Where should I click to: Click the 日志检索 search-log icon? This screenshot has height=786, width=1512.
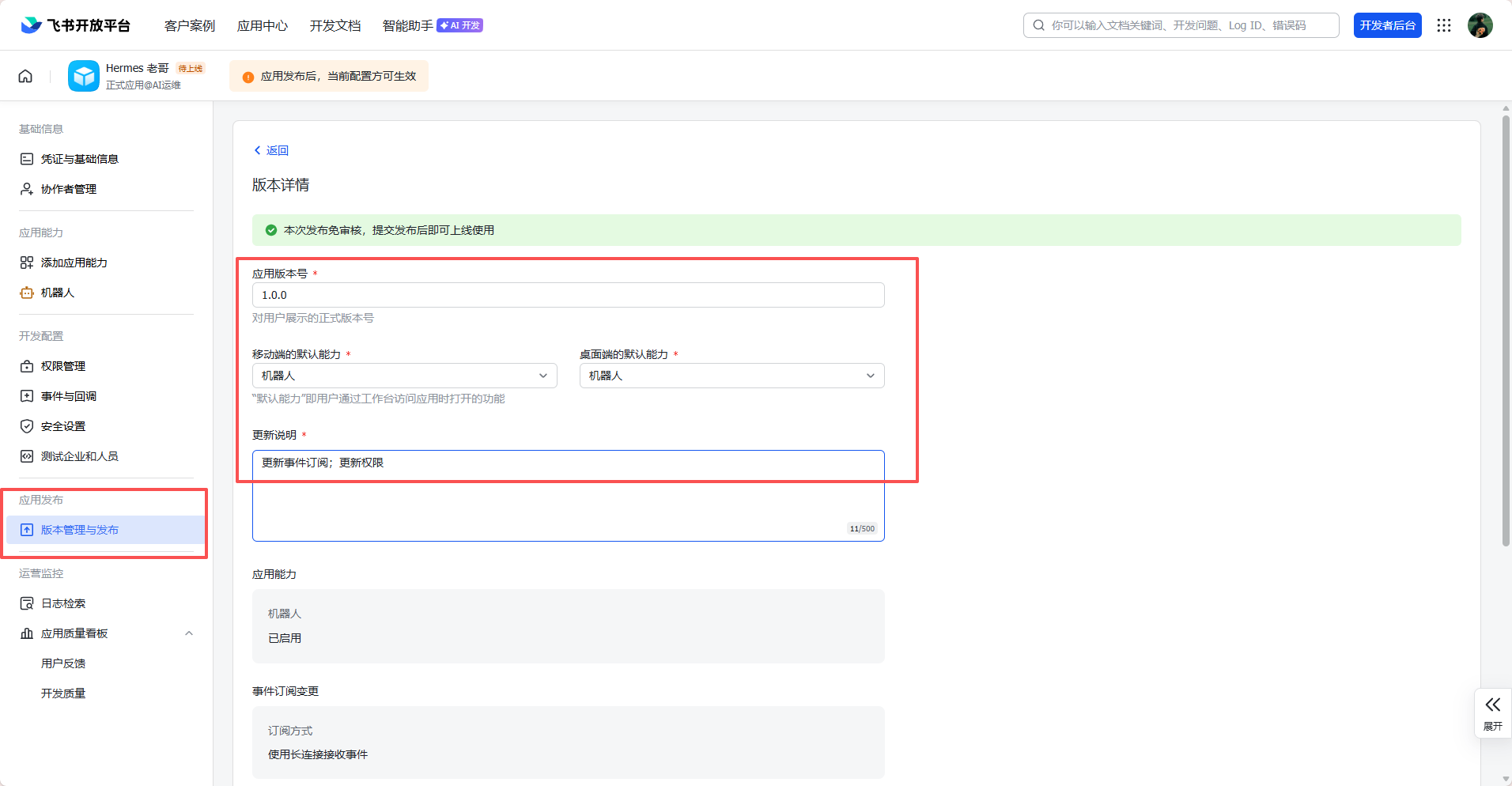(27, 603)
